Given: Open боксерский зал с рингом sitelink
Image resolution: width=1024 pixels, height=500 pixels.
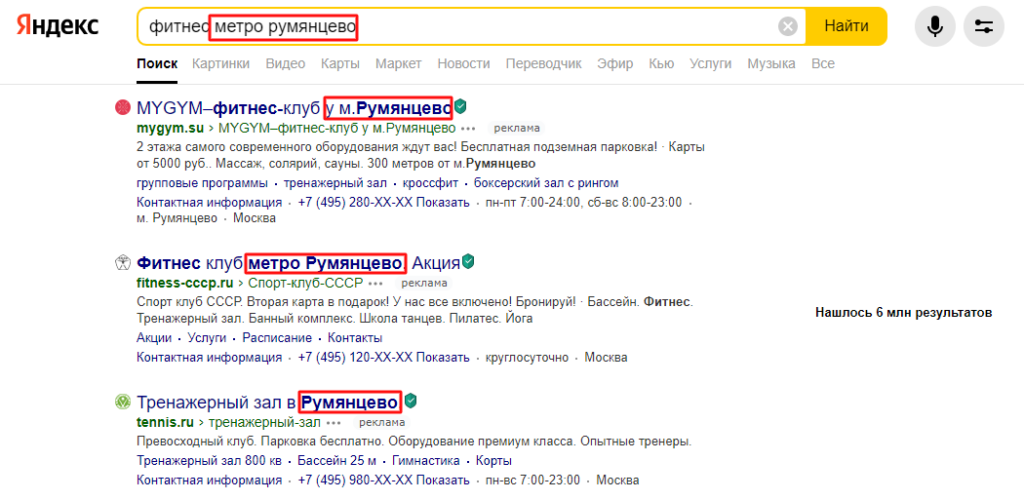Looking at the screenshot, I should tap(546, 183).
